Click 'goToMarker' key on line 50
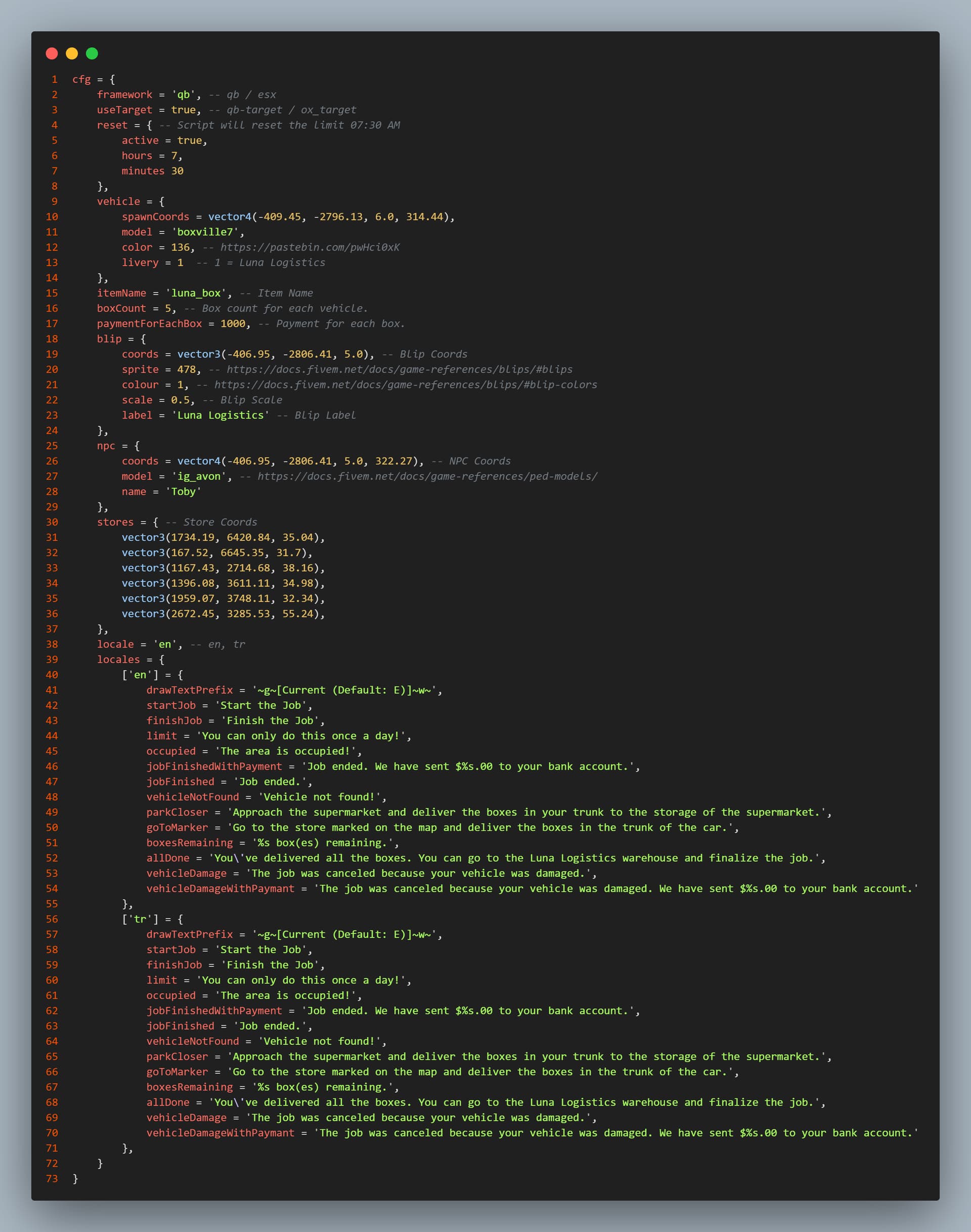971x1232 pixels. point(178,828)
